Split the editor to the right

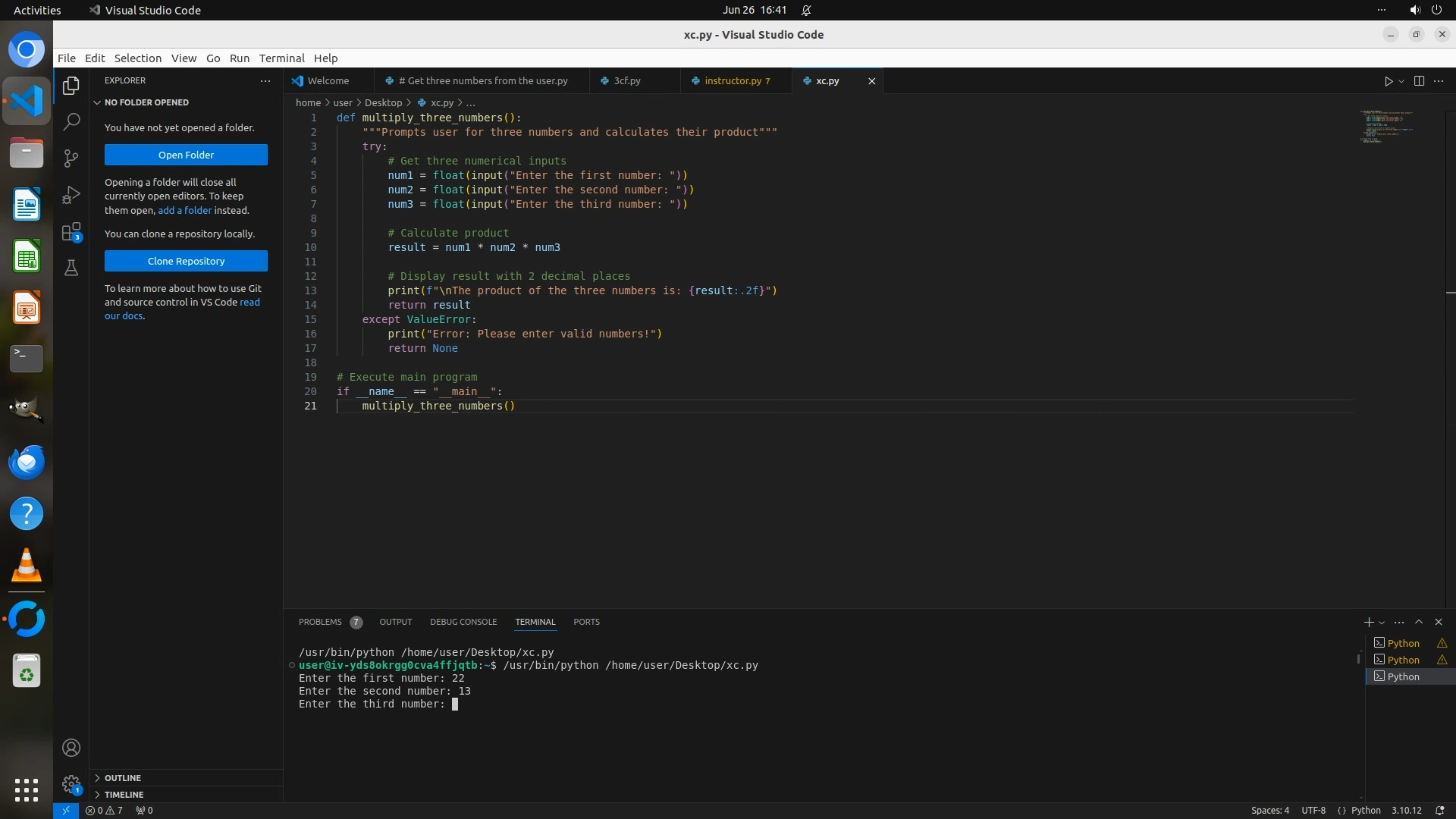pos(1419,81)
